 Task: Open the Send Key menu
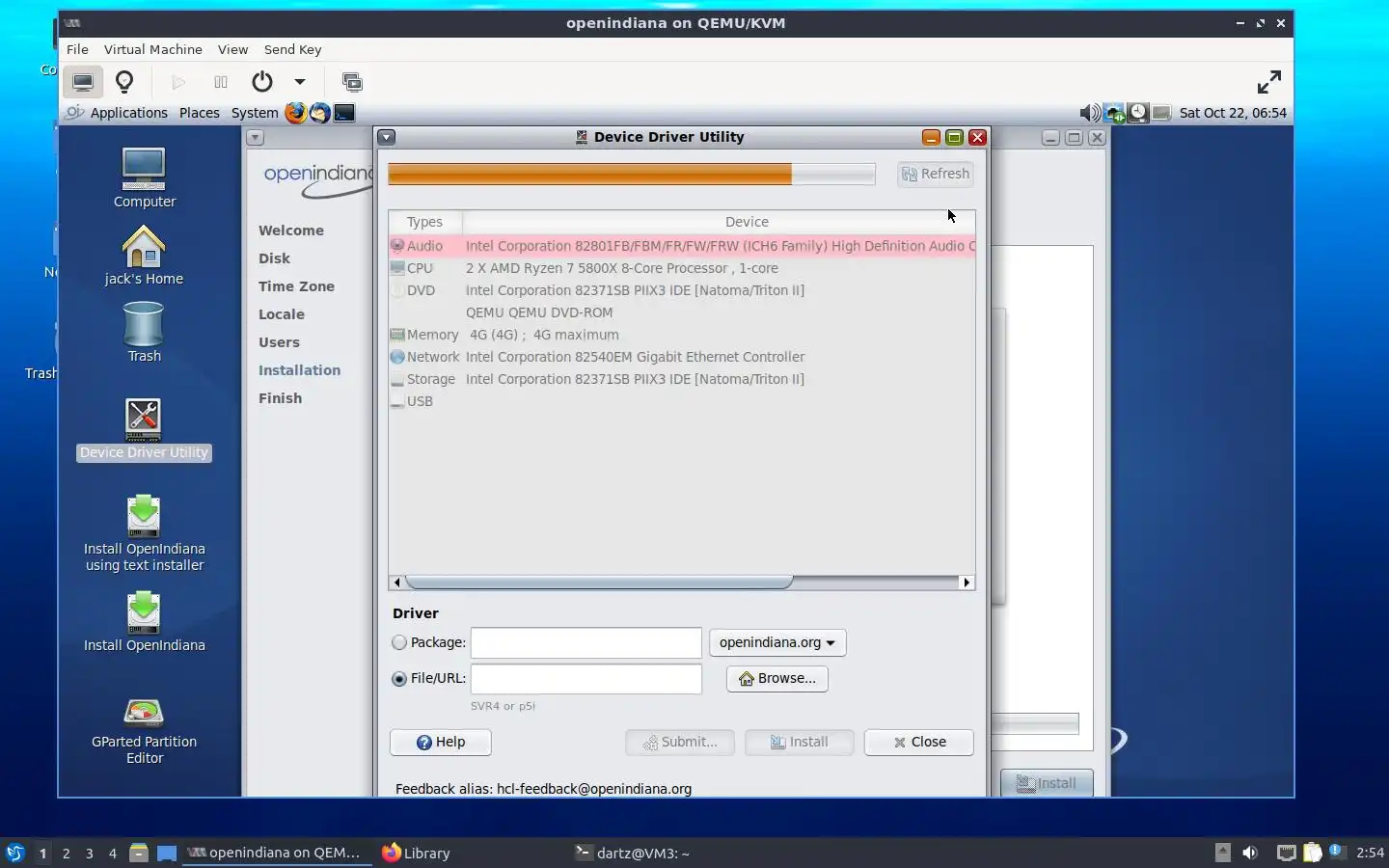[x=292, y=49]
